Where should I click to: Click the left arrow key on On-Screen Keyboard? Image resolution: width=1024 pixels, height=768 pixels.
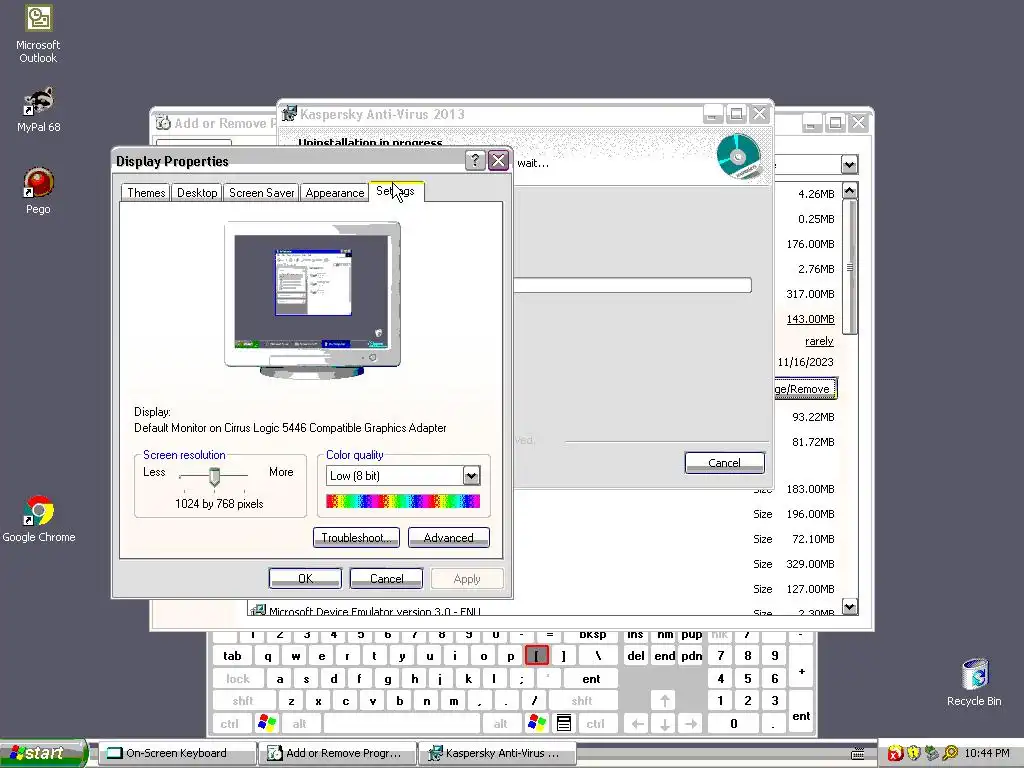click(637, 724)
